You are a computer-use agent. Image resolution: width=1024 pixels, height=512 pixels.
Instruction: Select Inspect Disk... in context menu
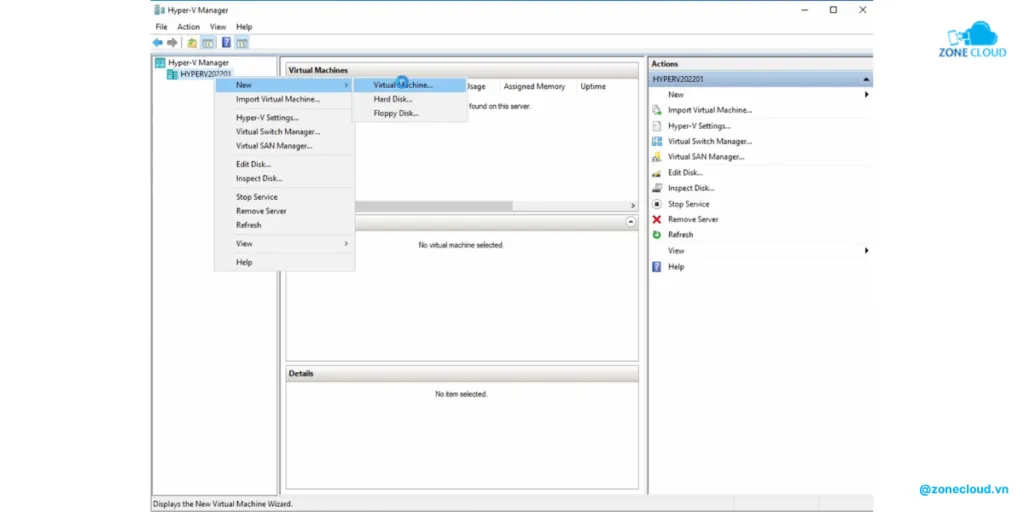(x=285, y=178)
